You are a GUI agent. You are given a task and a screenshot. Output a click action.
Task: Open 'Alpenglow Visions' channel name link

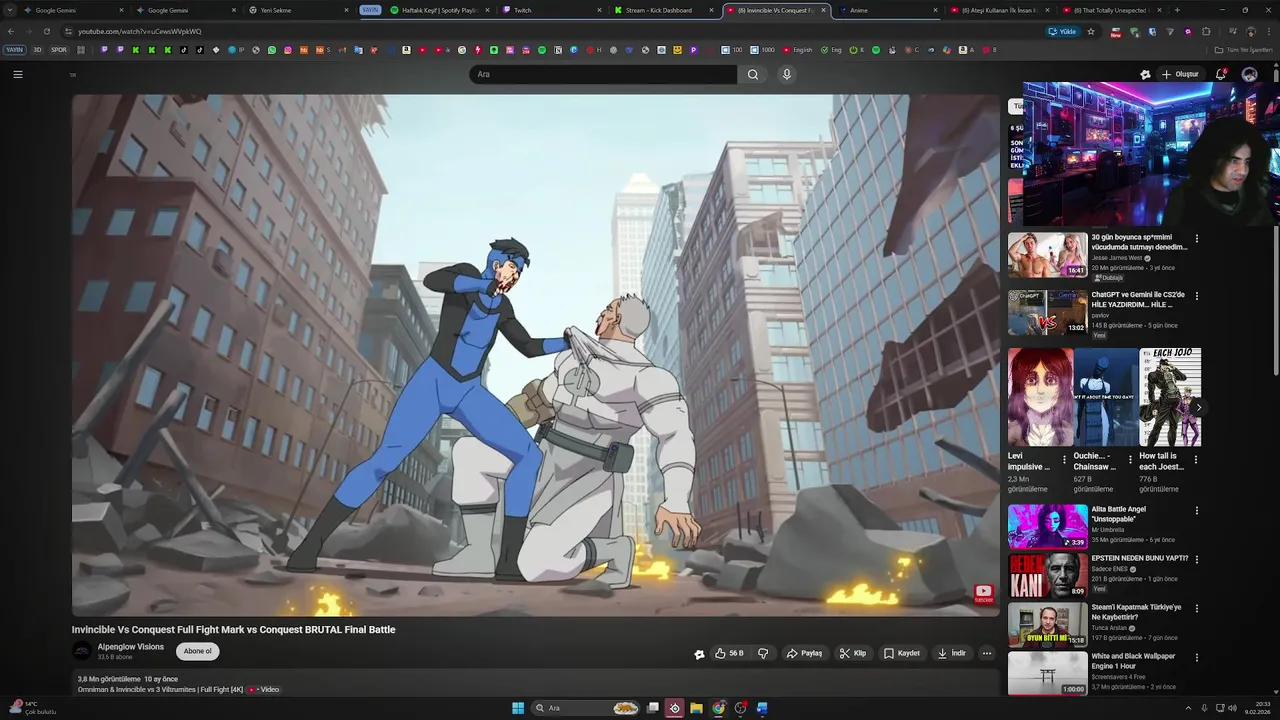[x=130, y=646]
